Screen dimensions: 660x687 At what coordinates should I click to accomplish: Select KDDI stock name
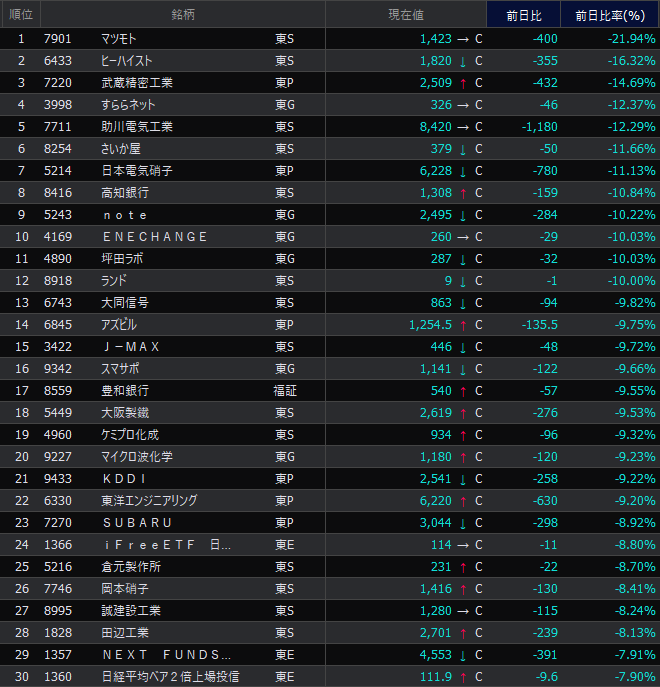point(124,478)
